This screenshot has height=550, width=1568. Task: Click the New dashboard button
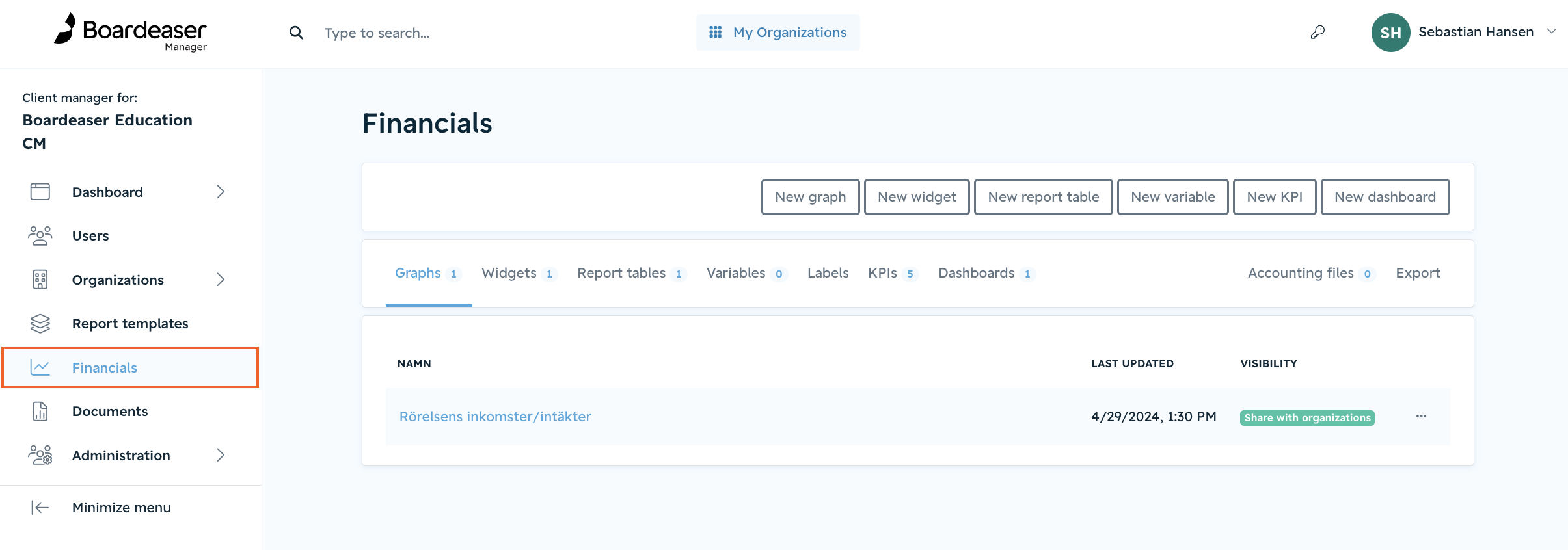(1385, 197)
